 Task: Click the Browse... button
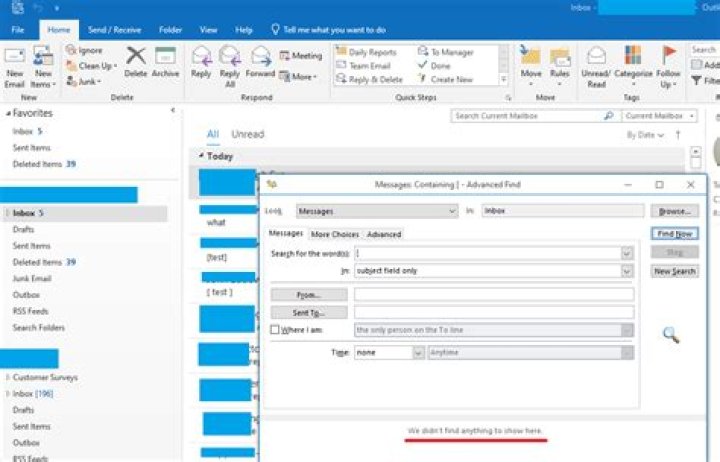pos(675,211)
